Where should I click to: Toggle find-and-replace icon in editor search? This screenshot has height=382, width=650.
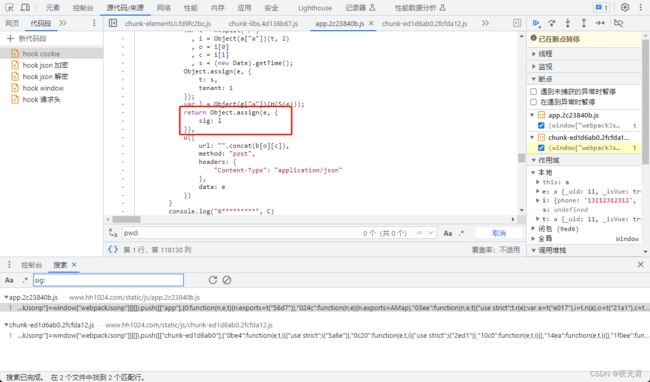113,233
